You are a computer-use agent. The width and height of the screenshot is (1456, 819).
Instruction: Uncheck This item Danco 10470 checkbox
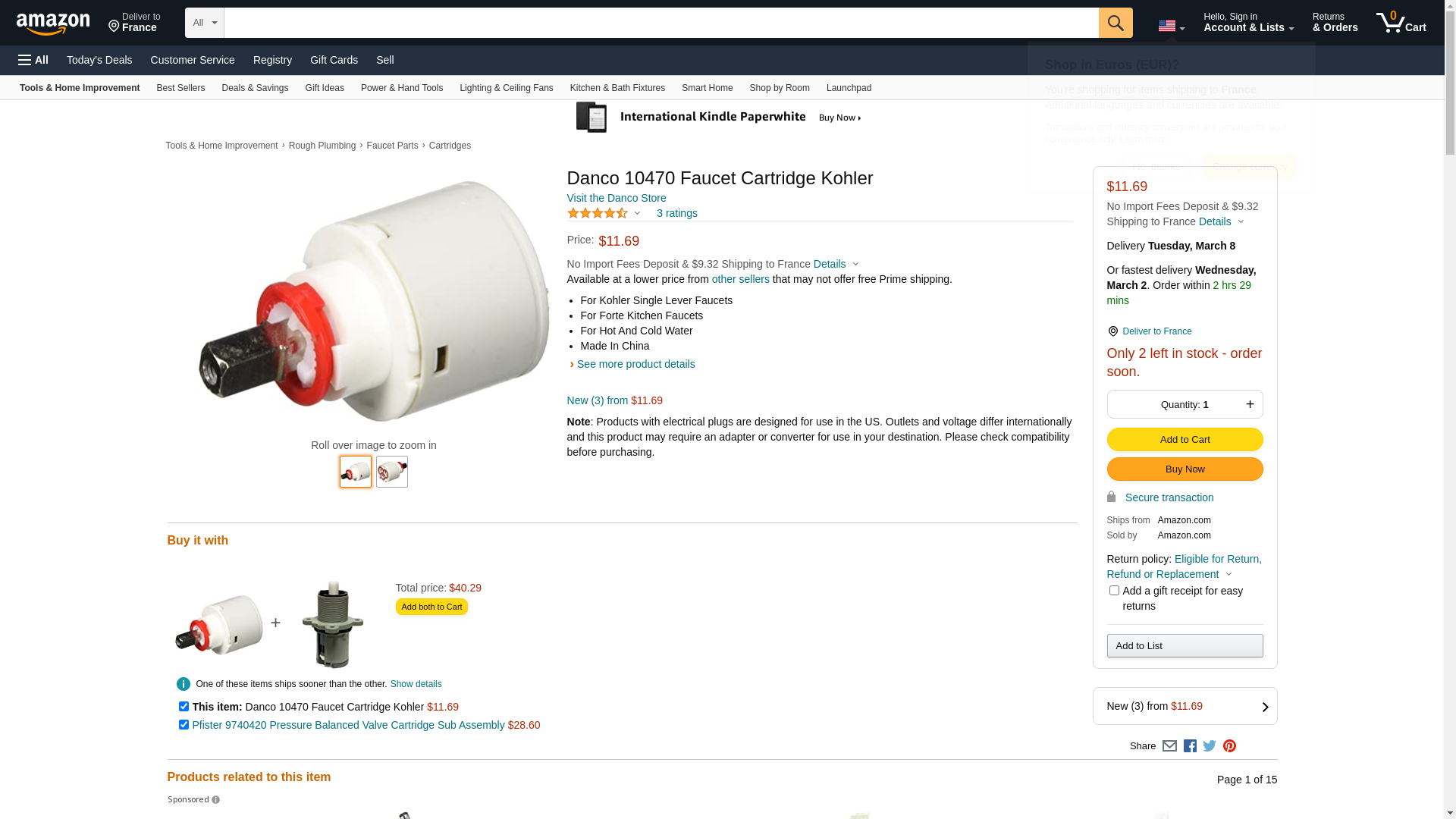[184, 706]
